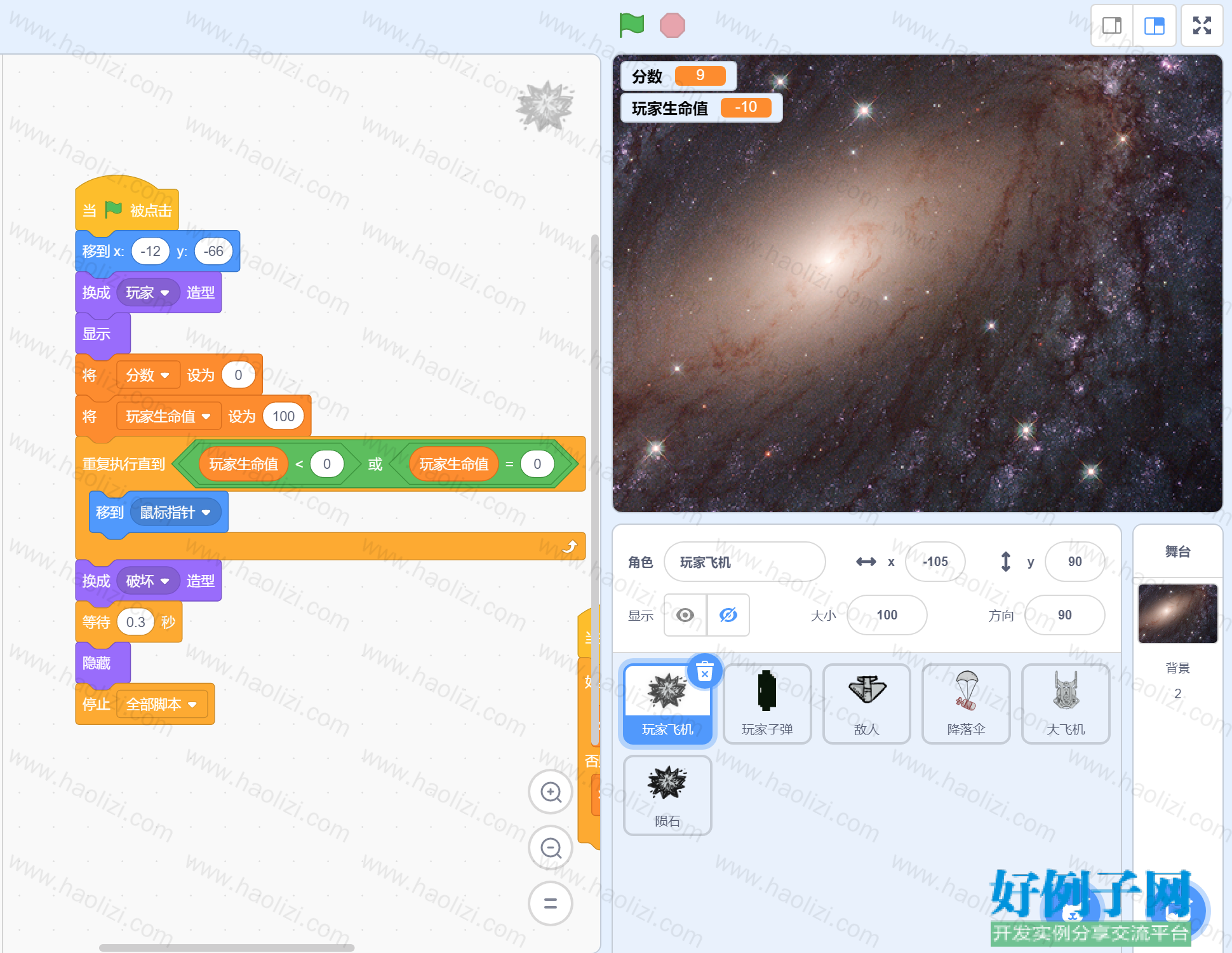
Task: Switch to large stage layout
Action: pos(1155,25)
